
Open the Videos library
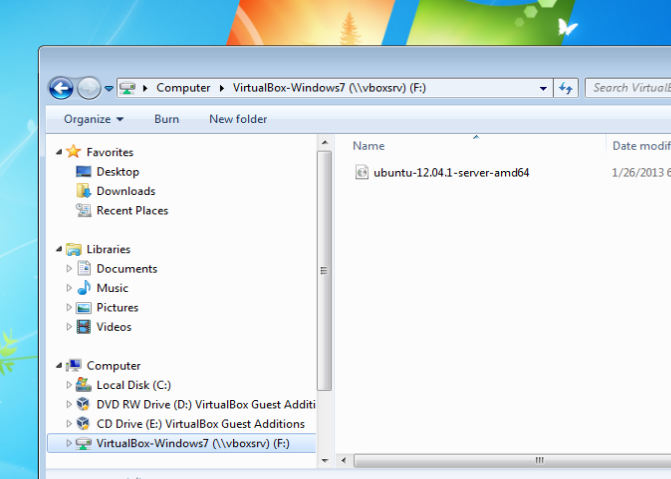pyautogui.click(x=114, y=327)
